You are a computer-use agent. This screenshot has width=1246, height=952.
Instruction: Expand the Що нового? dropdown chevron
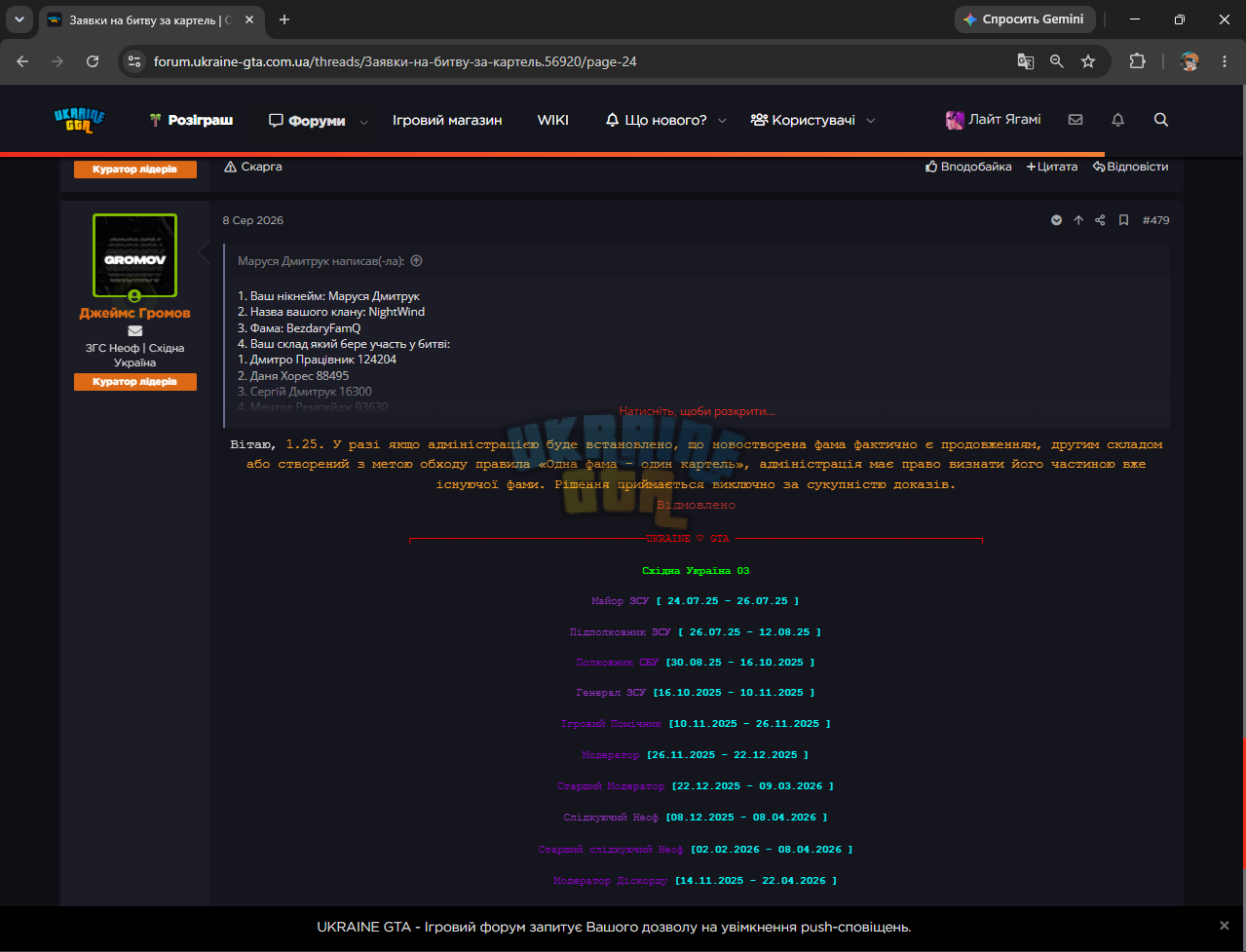(723, 121)
